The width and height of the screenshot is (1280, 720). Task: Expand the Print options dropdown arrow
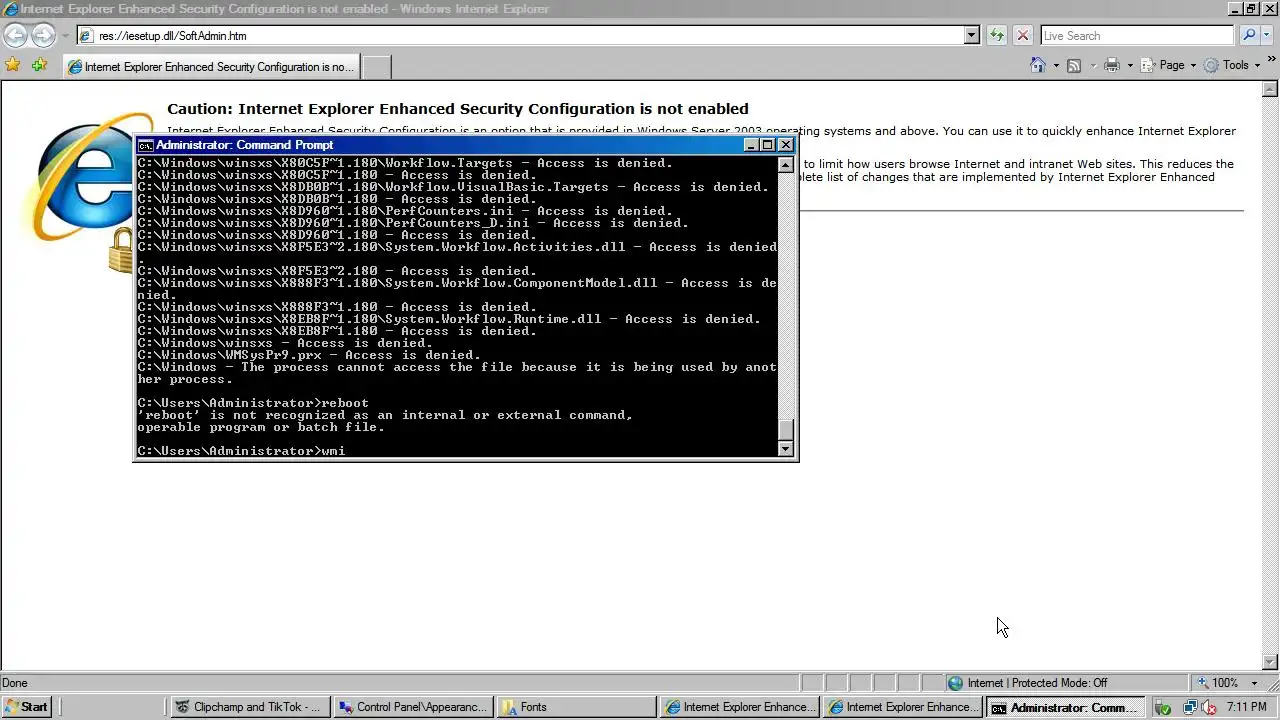[1130, 66]
